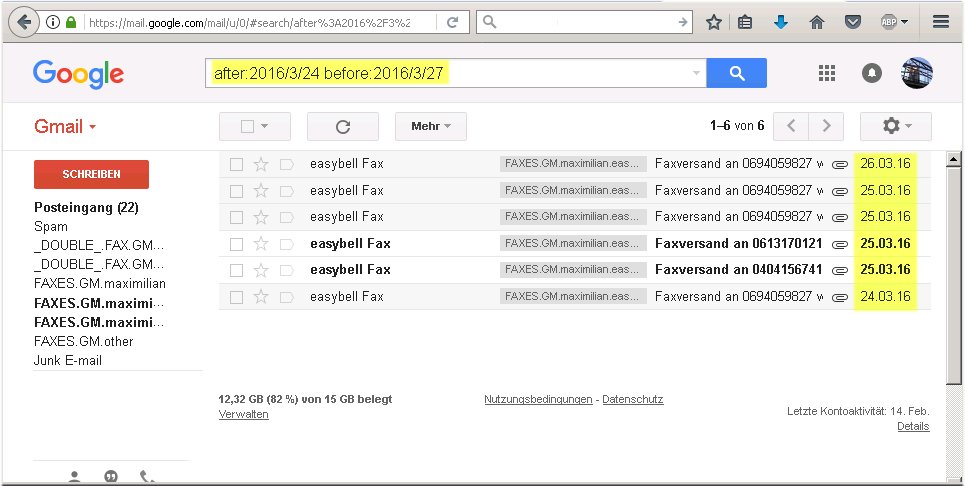Open site info icon in address bar

click(53, 23)
